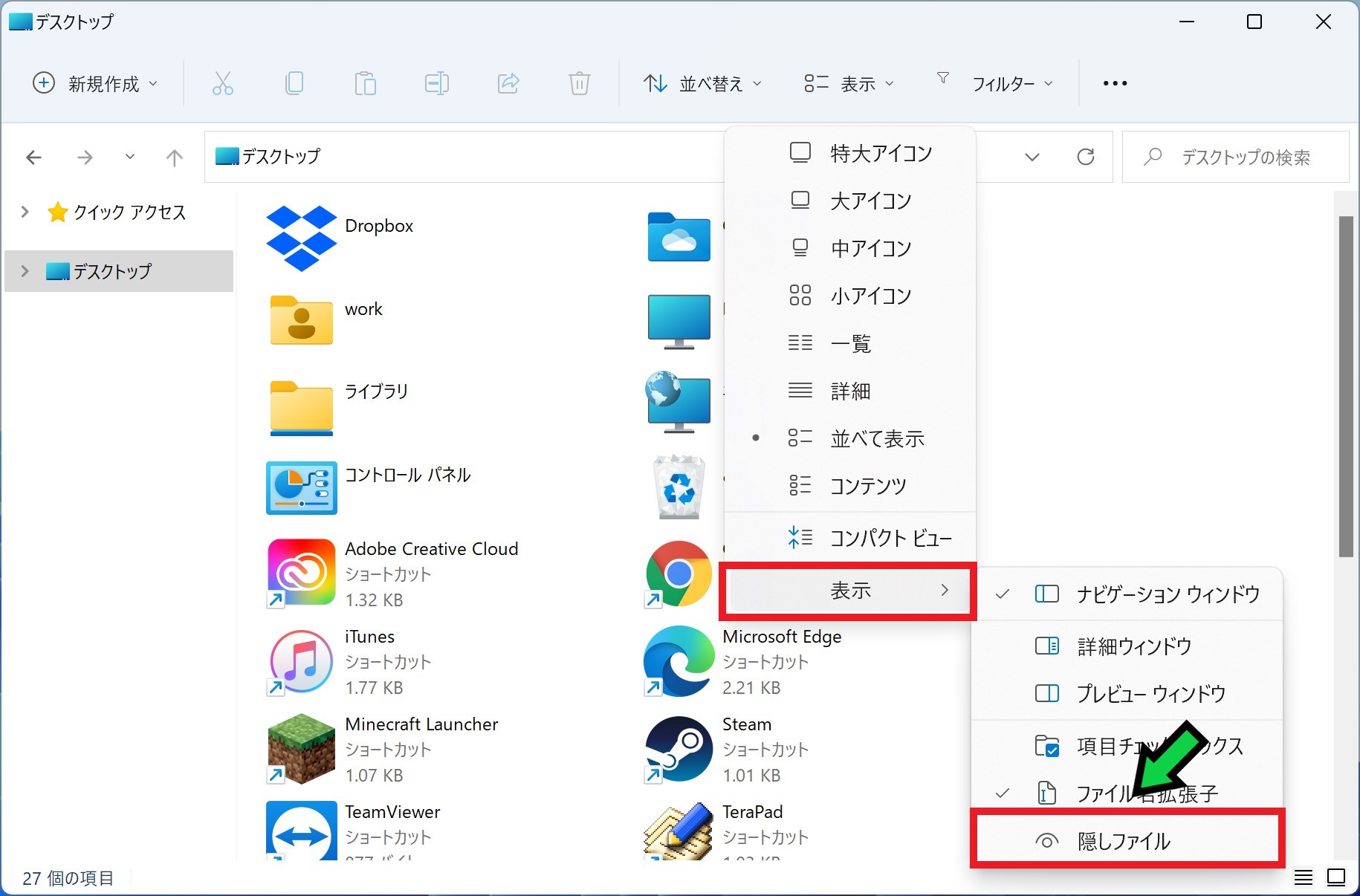
Task: Toggle 詳細ウィンドウ pane
Action: tap(1127, 646)
